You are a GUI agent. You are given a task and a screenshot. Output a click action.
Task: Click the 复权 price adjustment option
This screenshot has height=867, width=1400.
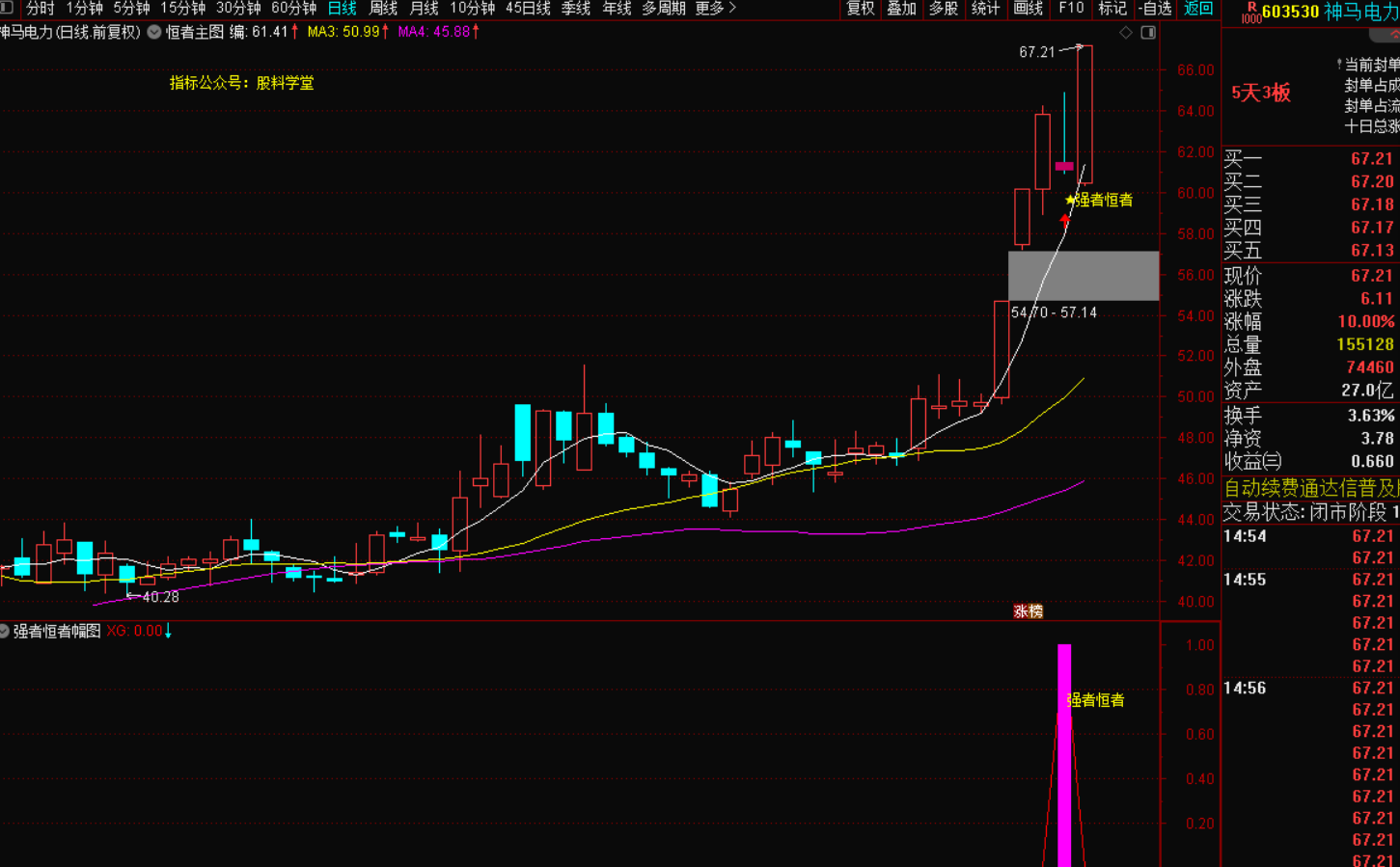point(860,9)
